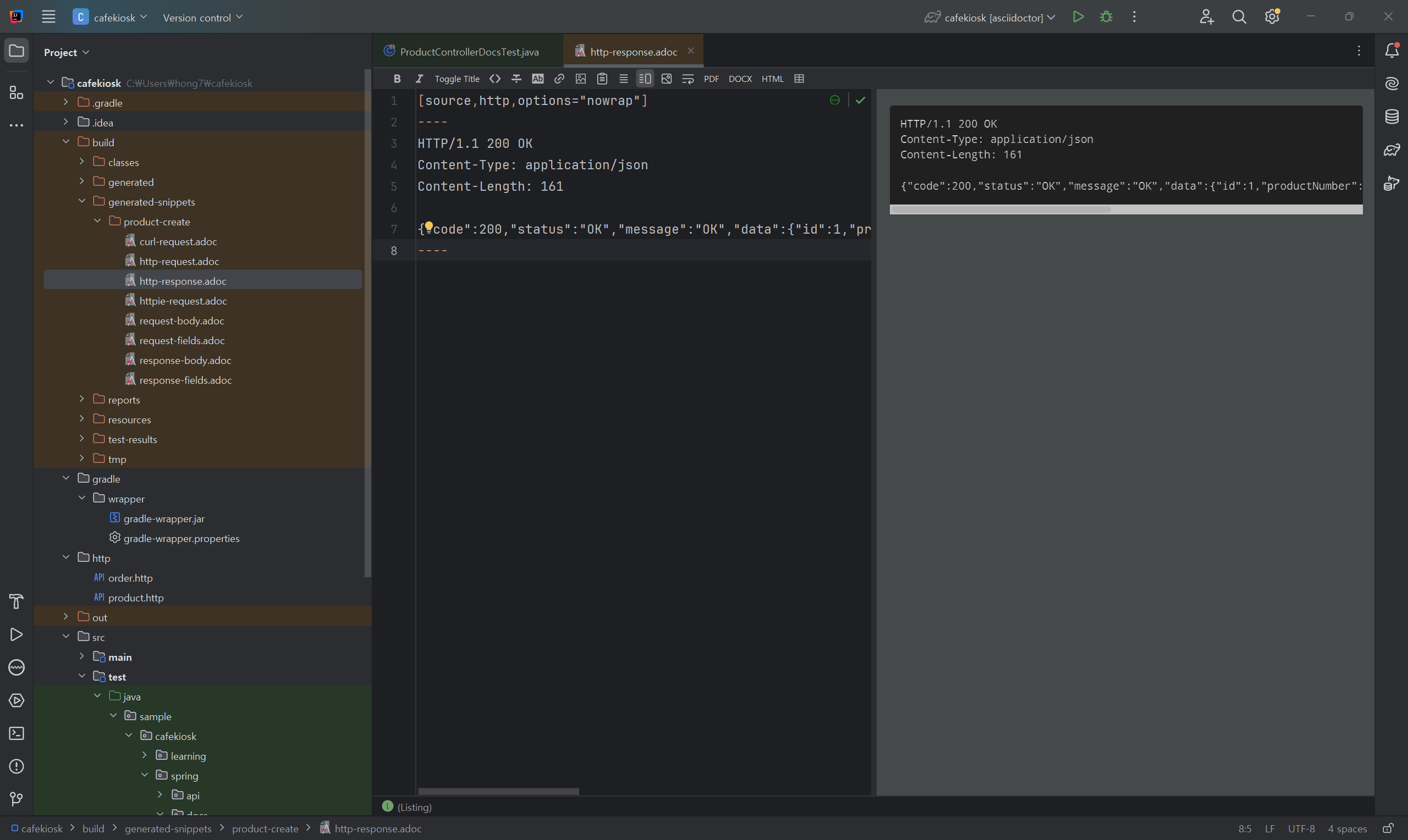The height and width of the screenshot is (840, 1408).
Task: Collapse the generated-snippets folder
Action: pos(81,202)
